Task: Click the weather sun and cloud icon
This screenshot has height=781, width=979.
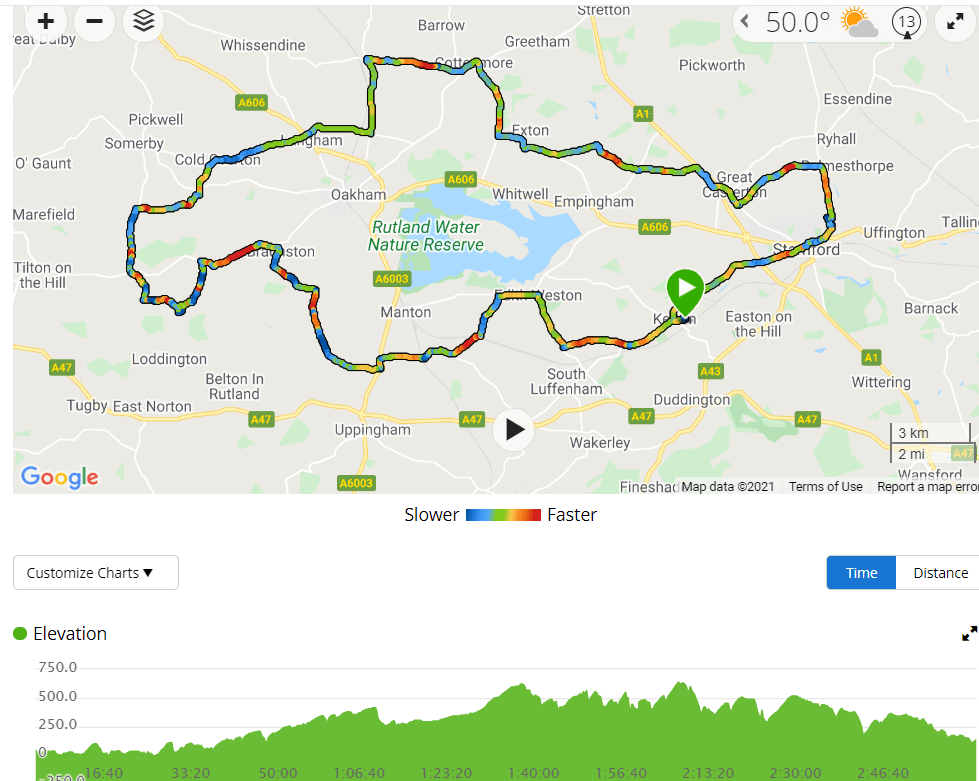Action: pos(859,22)
